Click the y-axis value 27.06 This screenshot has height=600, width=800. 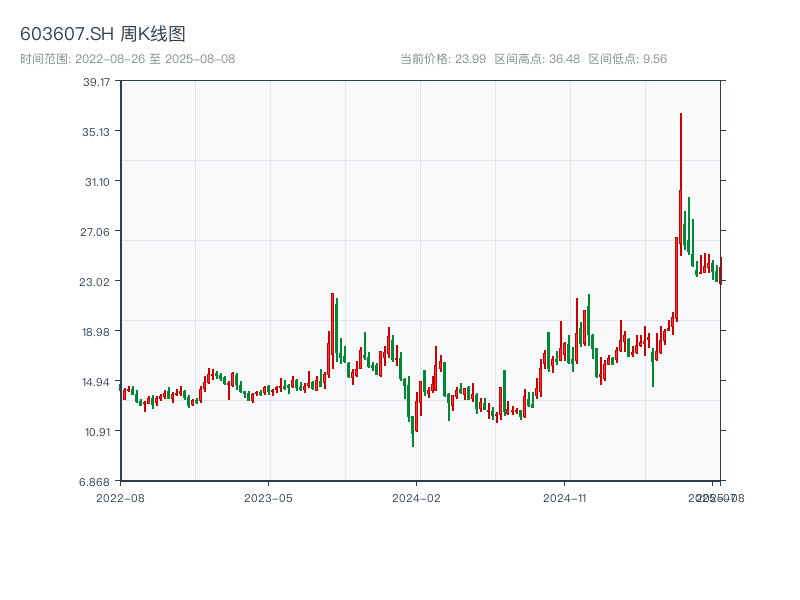click(x=95, y=232)
